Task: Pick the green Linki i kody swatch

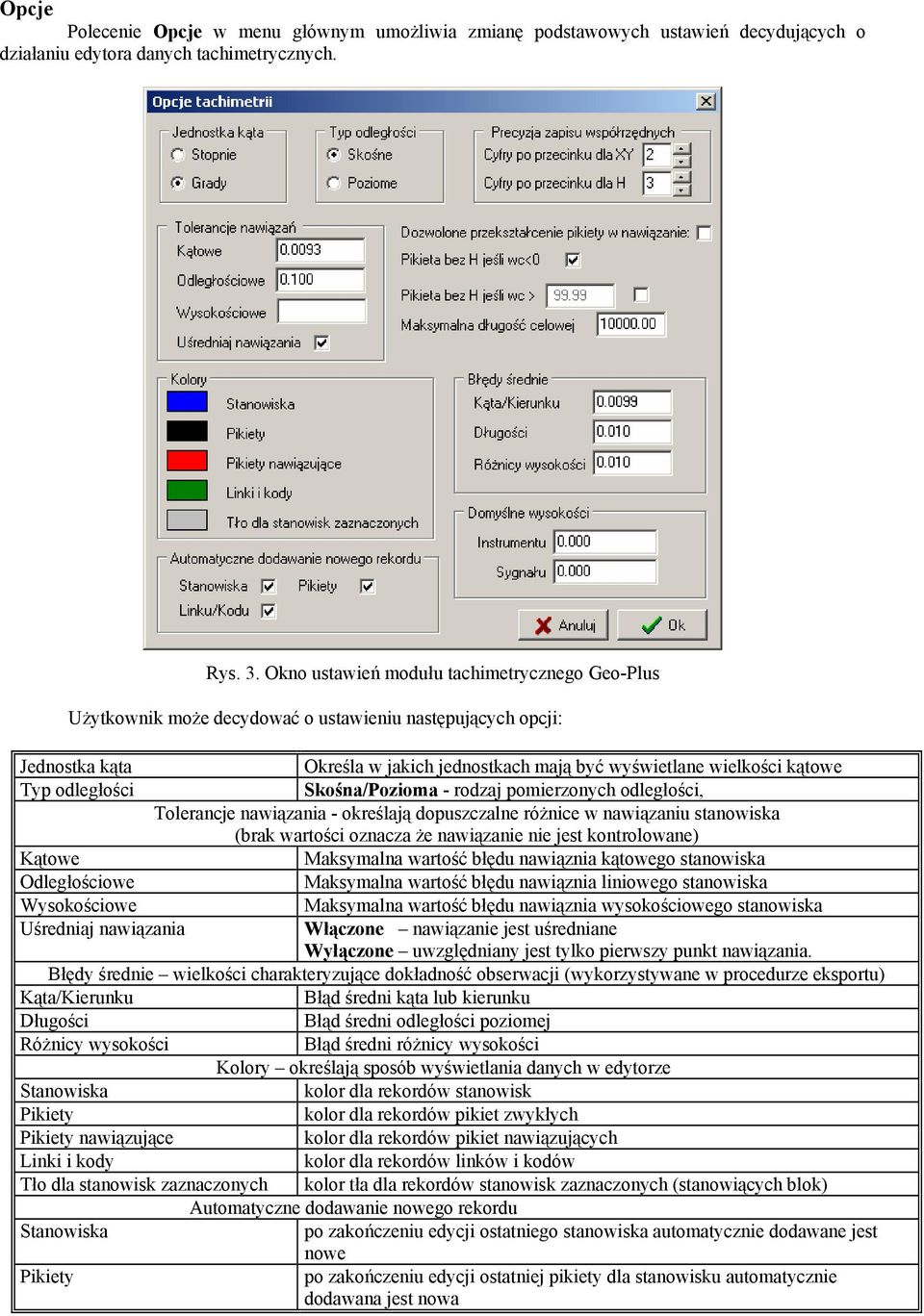Action: point(187,491)
